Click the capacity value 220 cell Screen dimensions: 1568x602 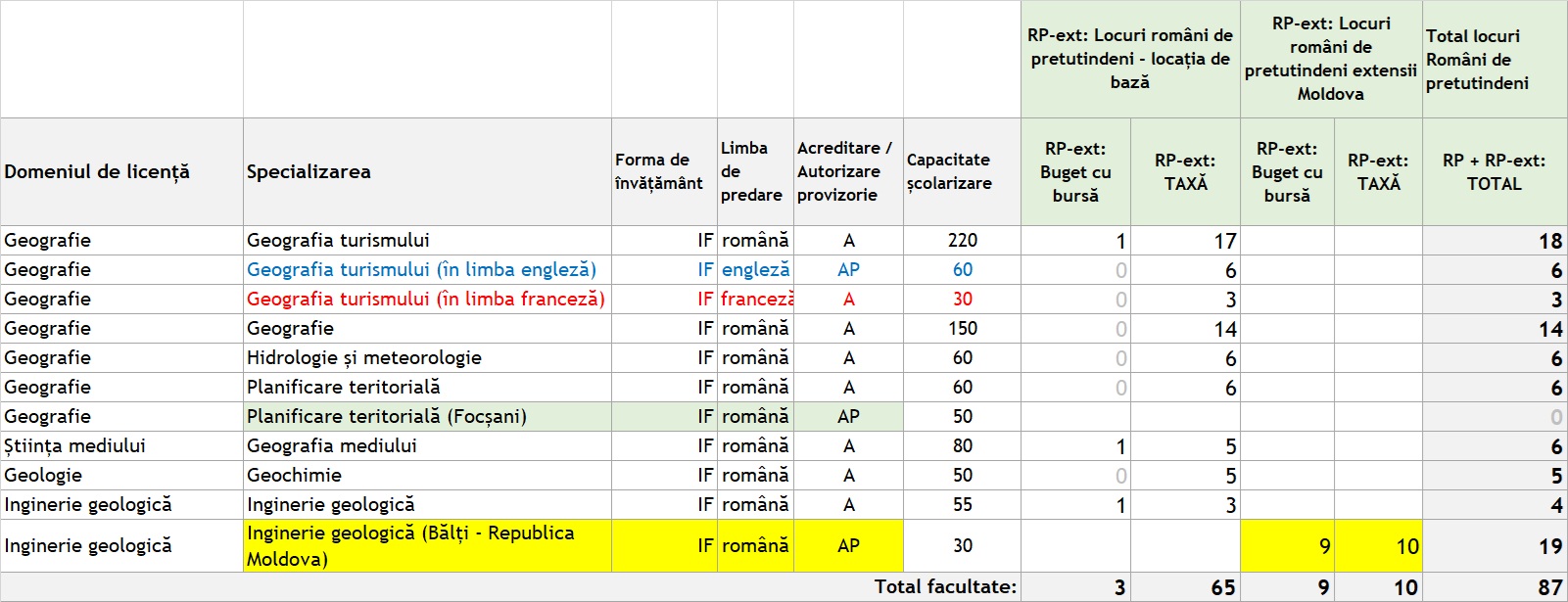[962, 241]
